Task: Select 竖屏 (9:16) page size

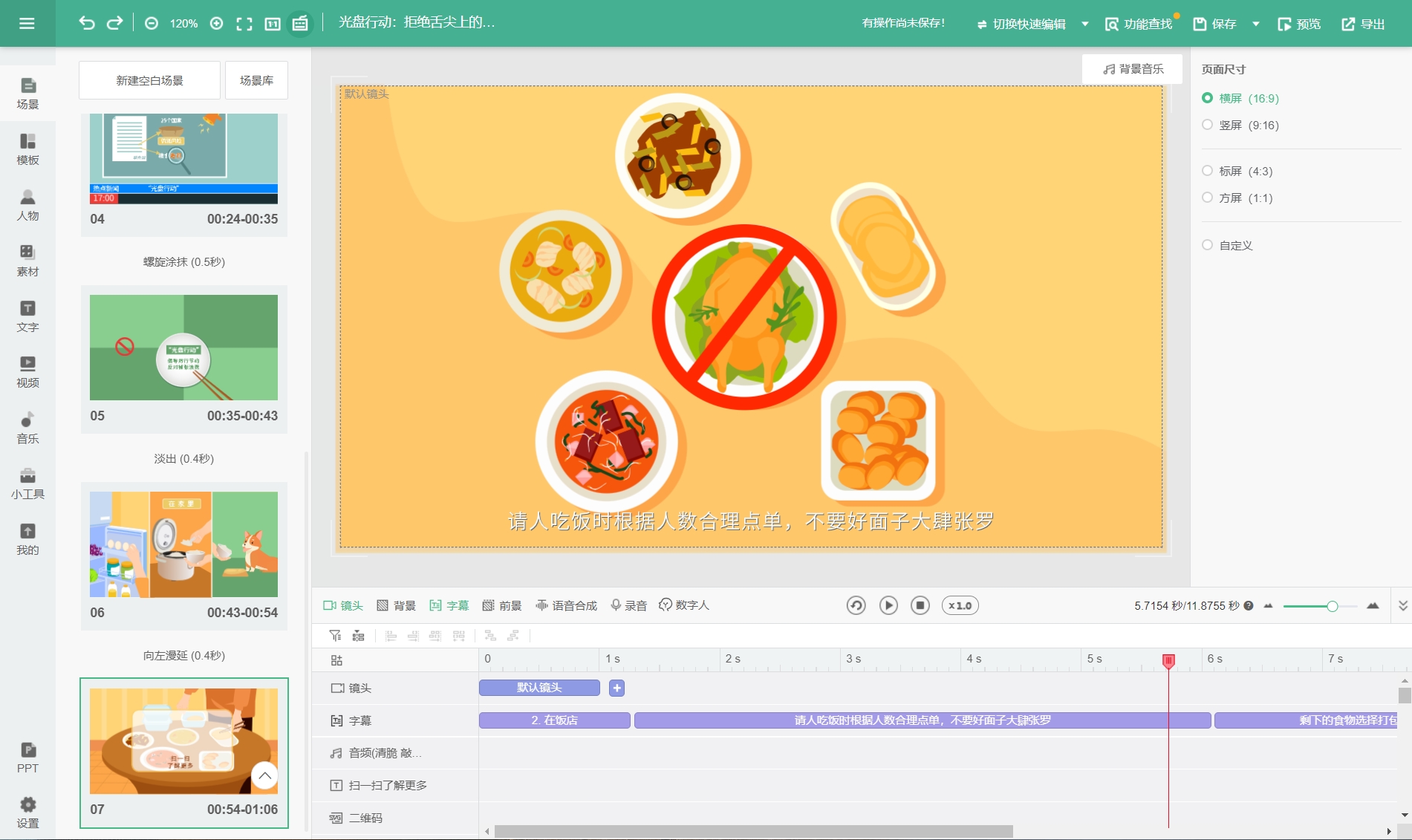Action: pyautogui.click(x=1240, y=125)
